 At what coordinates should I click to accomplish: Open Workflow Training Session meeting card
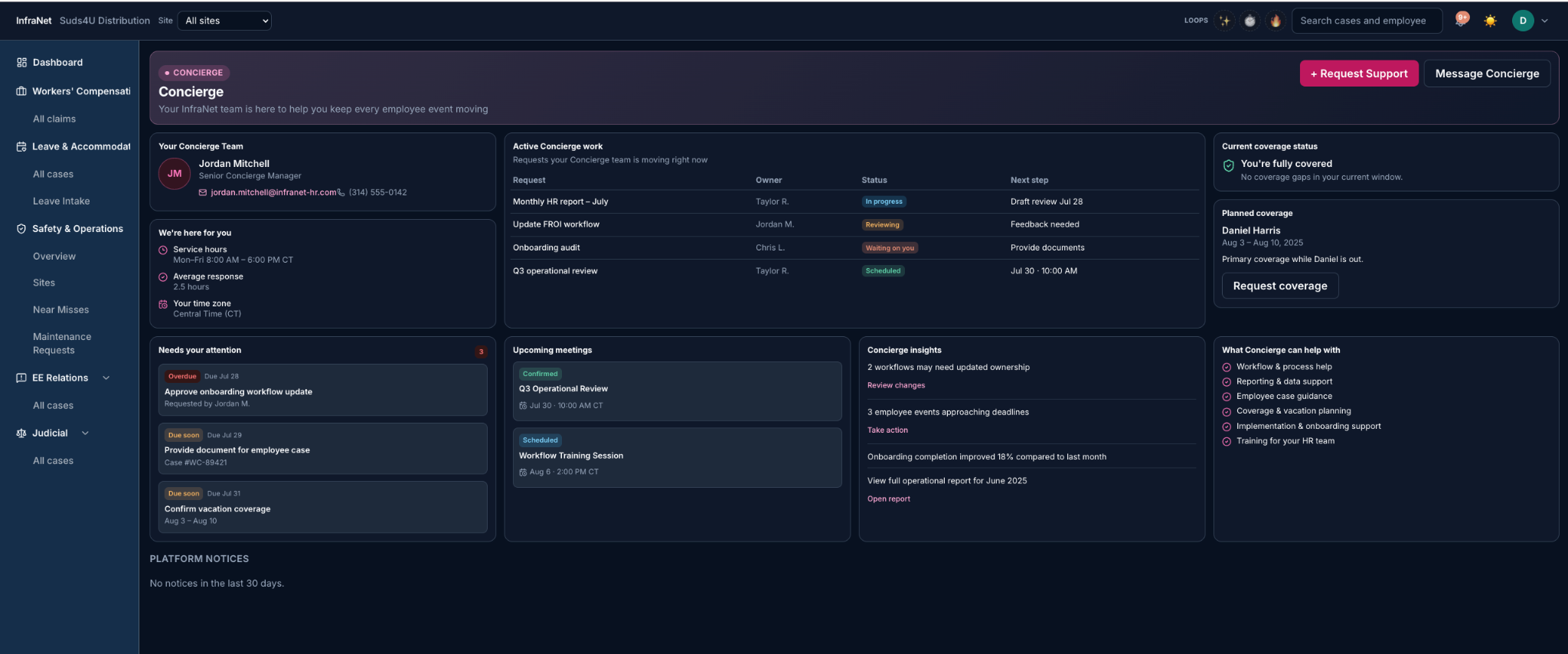point(677,457)
